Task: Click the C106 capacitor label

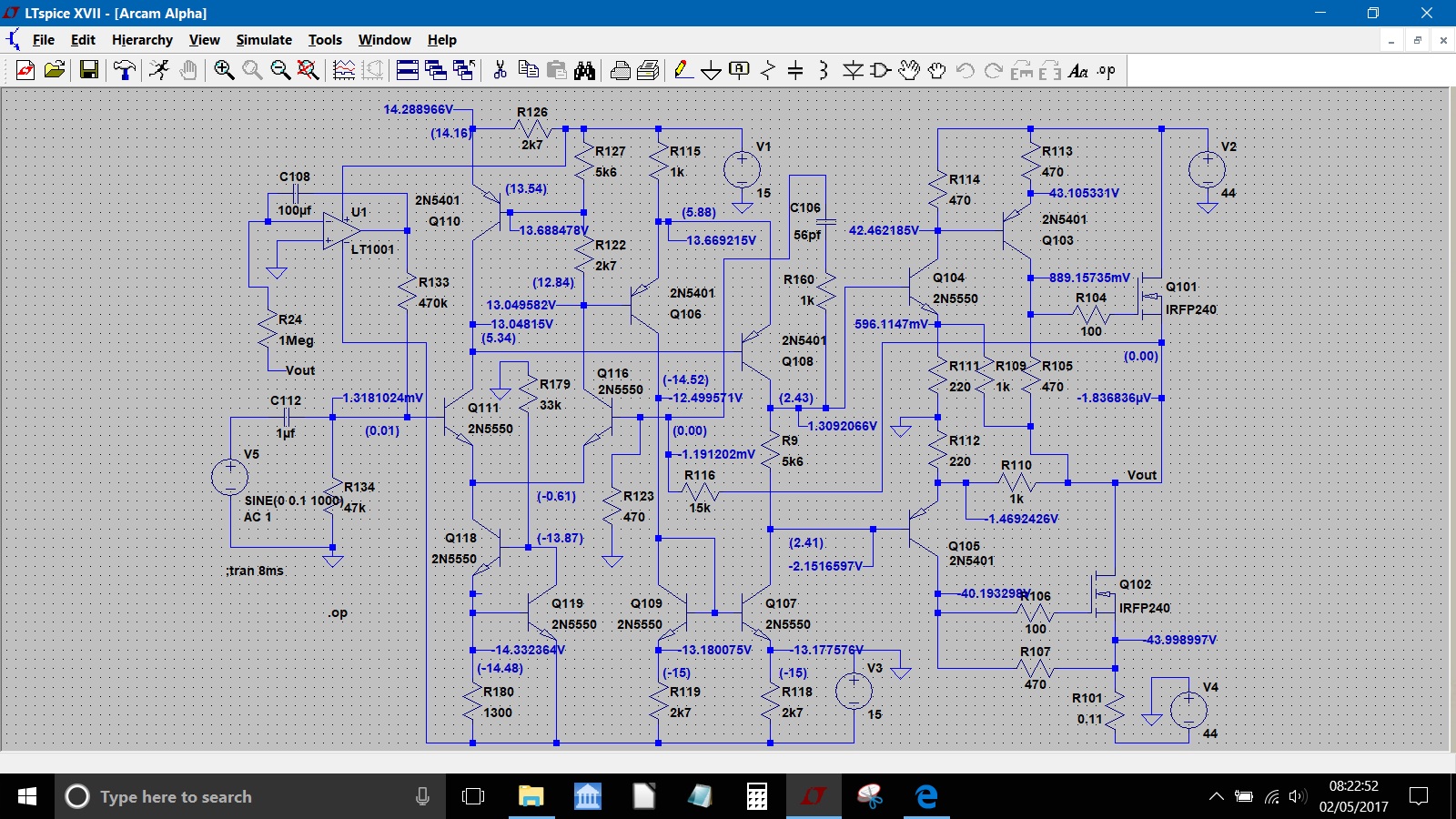Action: (x=805, y=207)
